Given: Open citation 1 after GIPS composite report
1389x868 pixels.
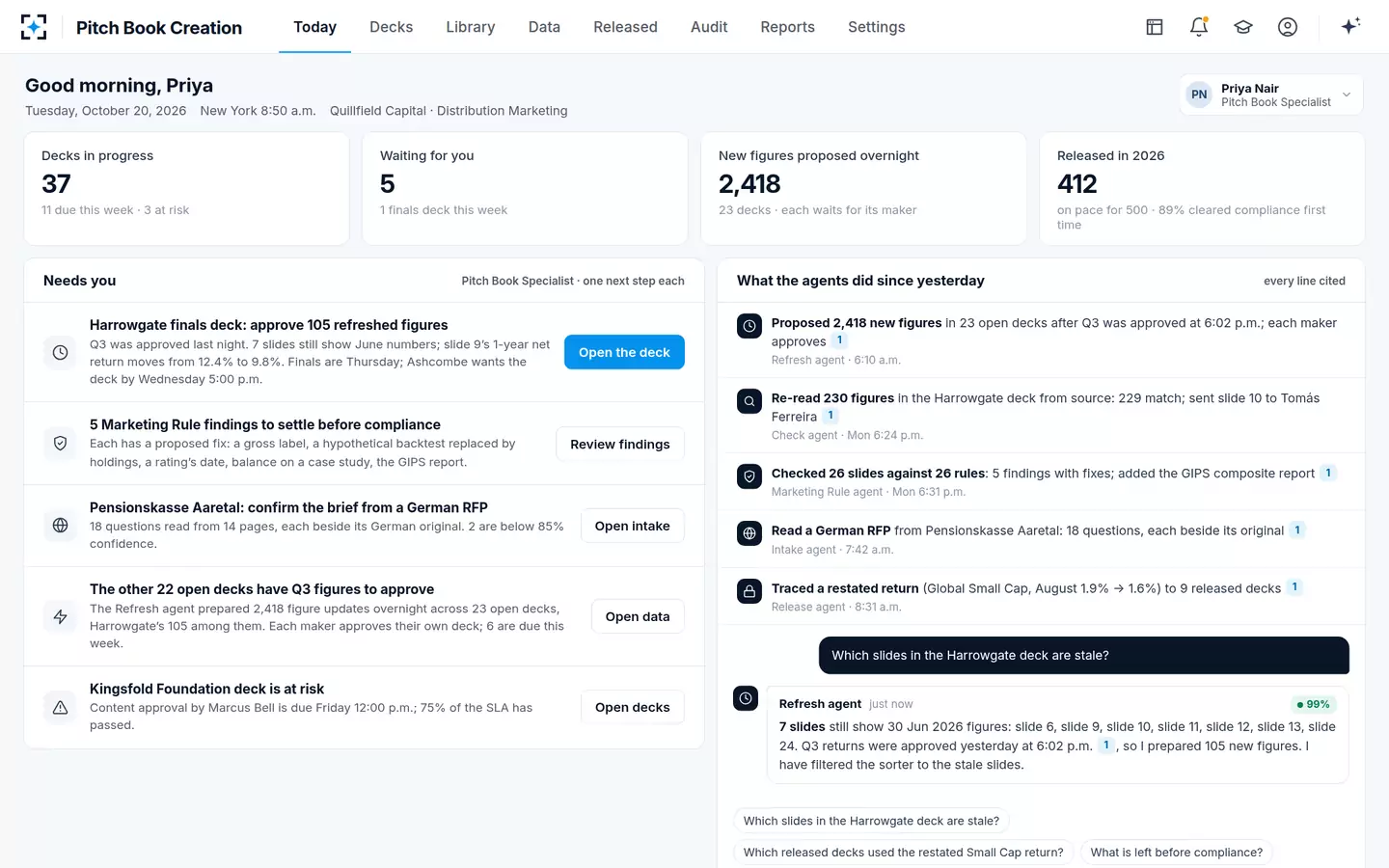Looking at the screenshot, I should (1328, 473).
